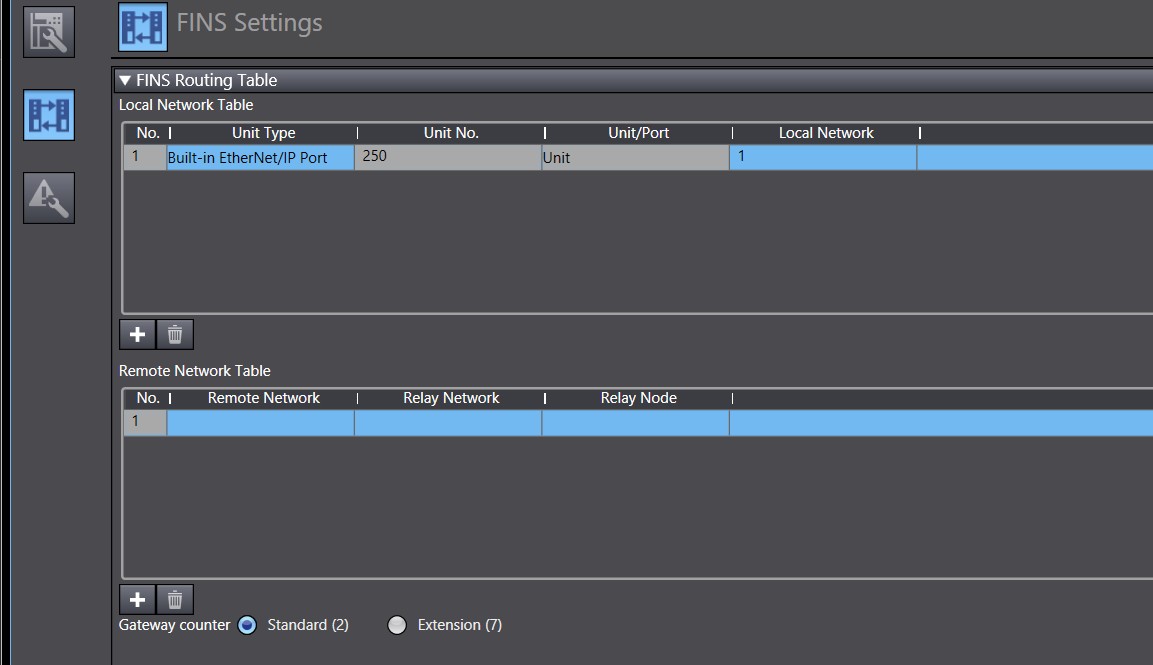
Task: Click the Unit/Port cell showing Unit
Action: (635, 157)
